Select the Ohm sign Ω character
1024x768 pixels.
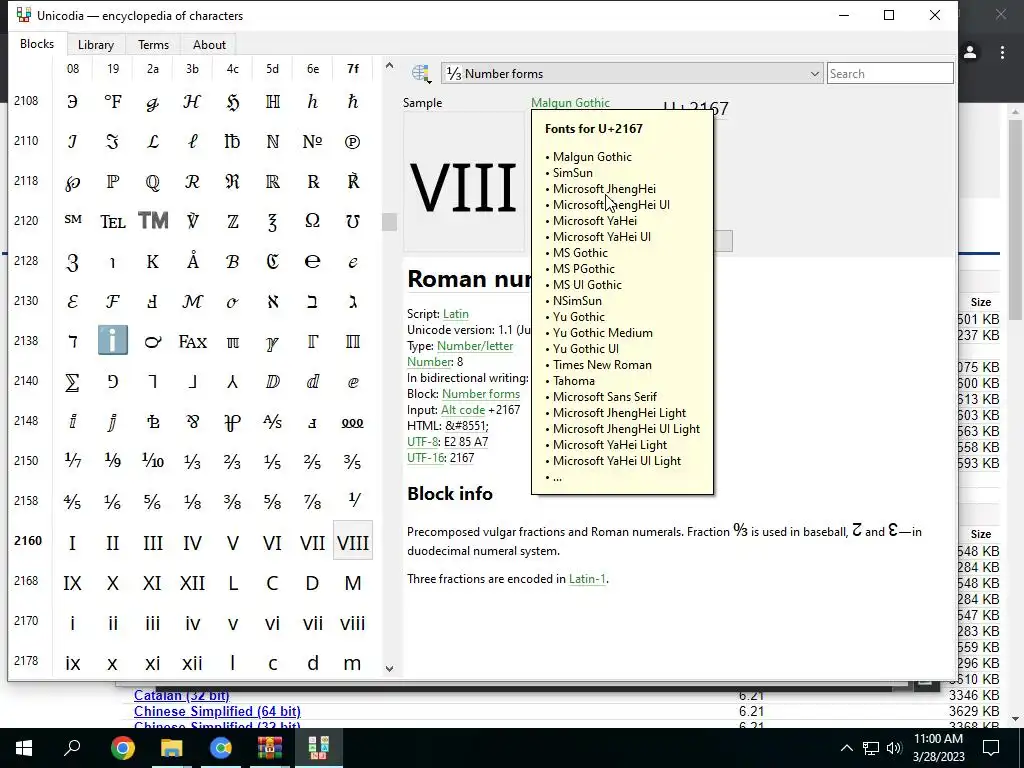pos(313,221)
